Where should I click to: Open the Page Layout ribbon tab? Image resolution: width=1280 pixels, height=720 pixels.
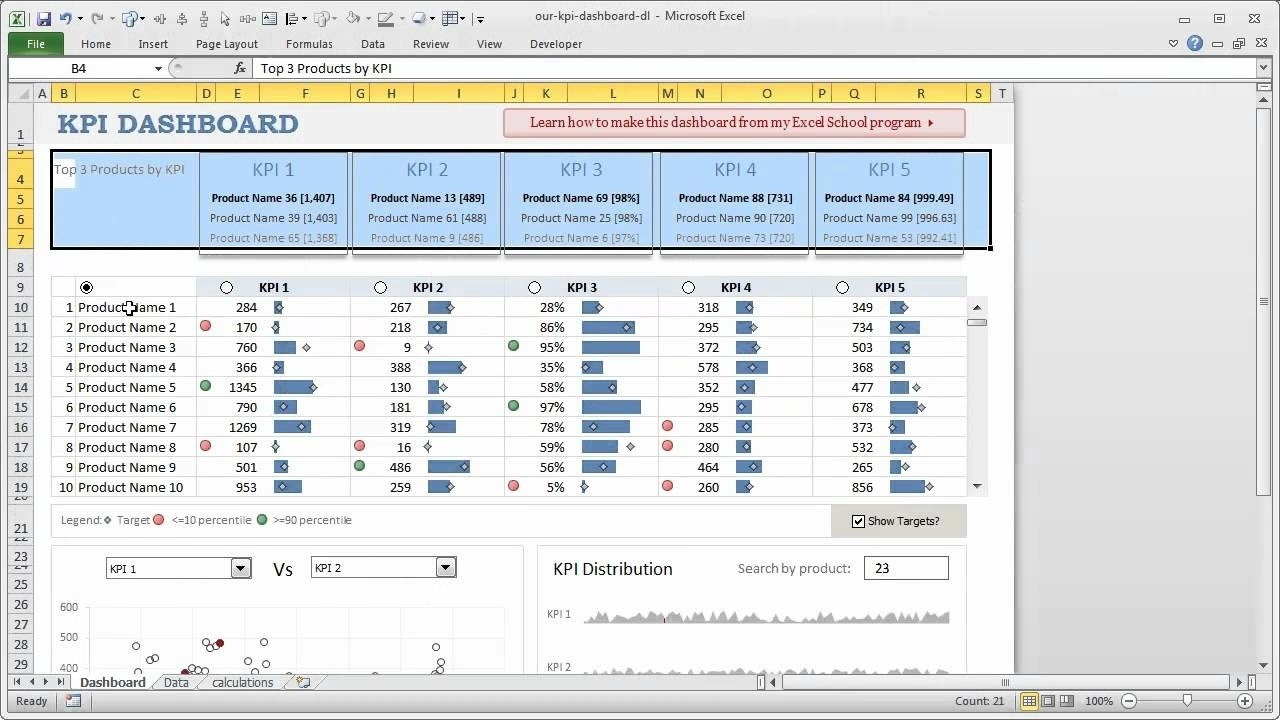(227, 44)
